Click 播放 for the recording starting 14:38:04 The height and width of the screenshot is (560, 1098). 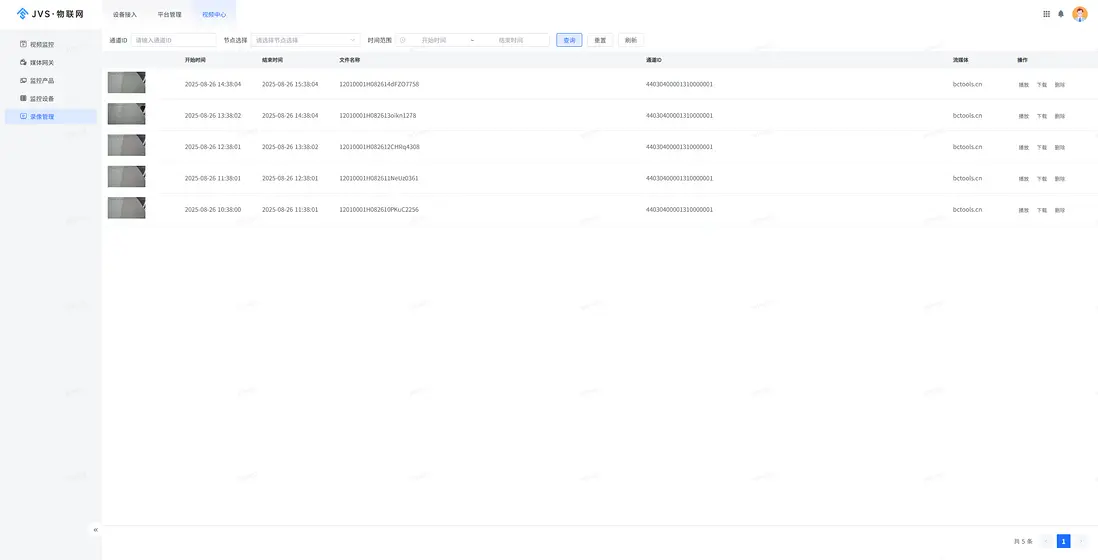pyautogui.click(x=1024, y=85)
